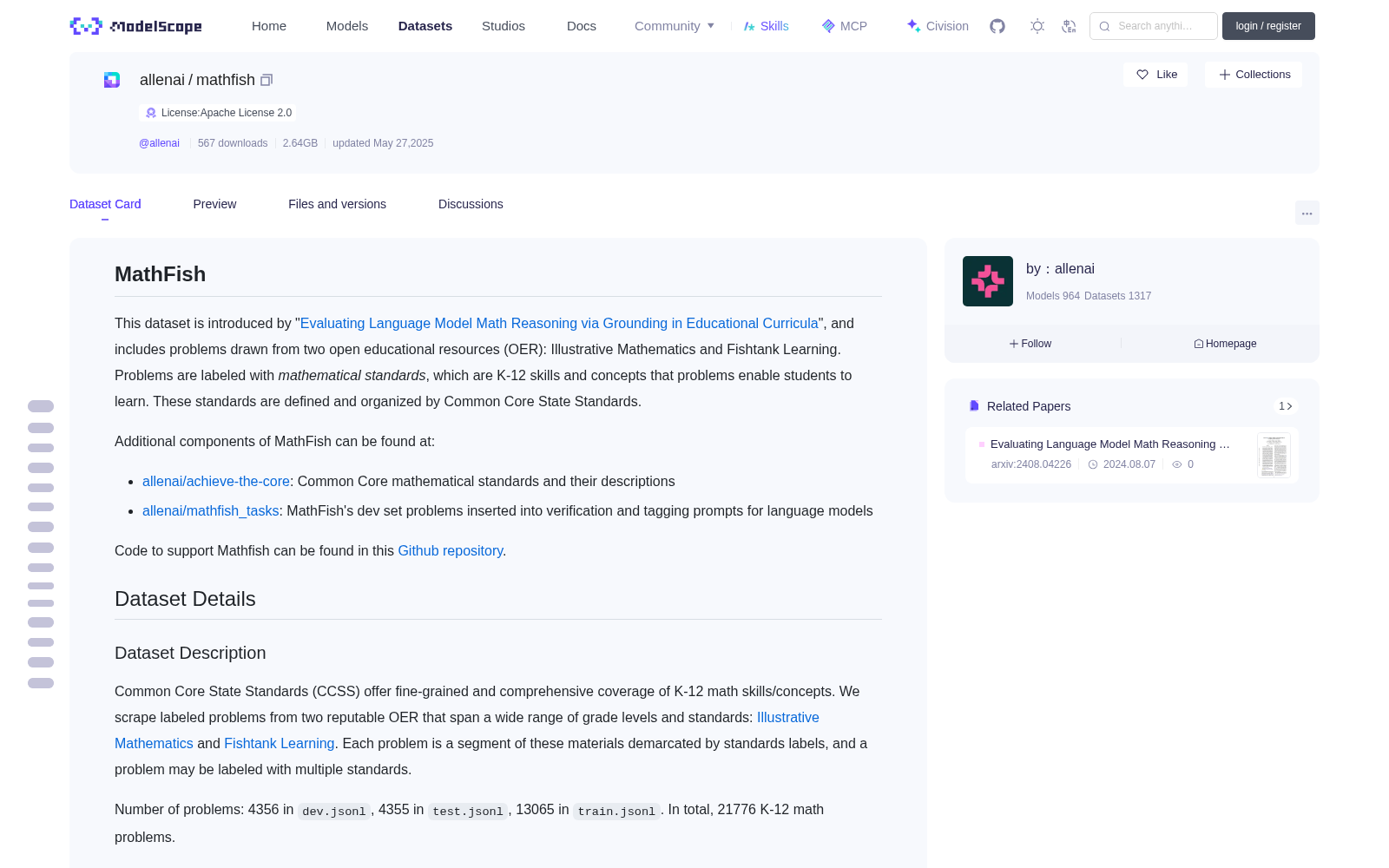Expand the Related Papers list arrow

1286,406
